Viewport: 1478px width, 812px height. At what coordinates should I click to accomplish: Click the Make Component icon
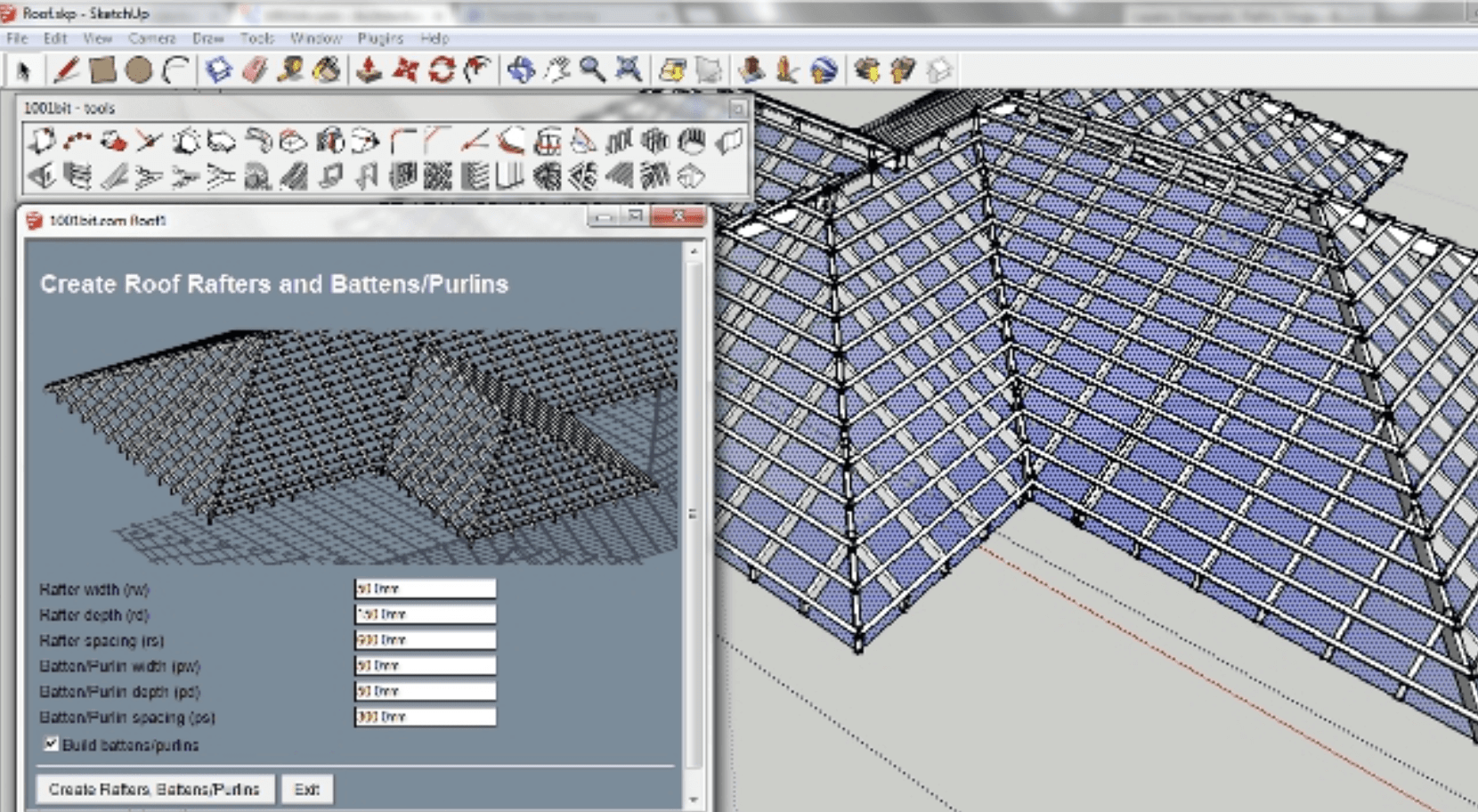[x=218, y=69]
